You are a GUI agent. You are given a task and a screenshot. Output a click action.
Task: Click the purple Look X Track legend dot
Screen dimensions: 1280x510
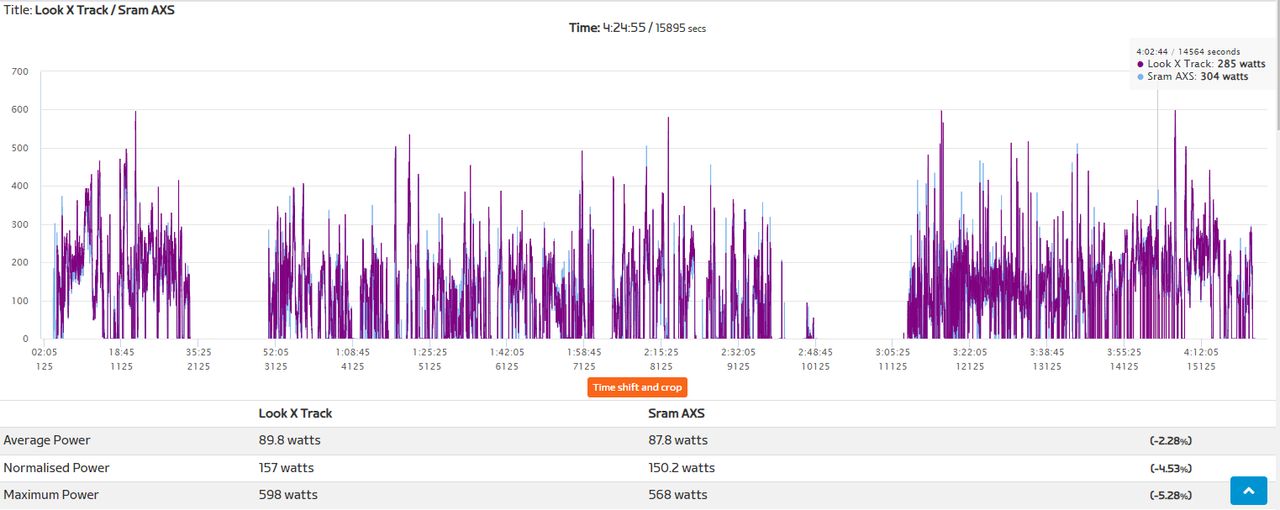(x=1141, y=64)
